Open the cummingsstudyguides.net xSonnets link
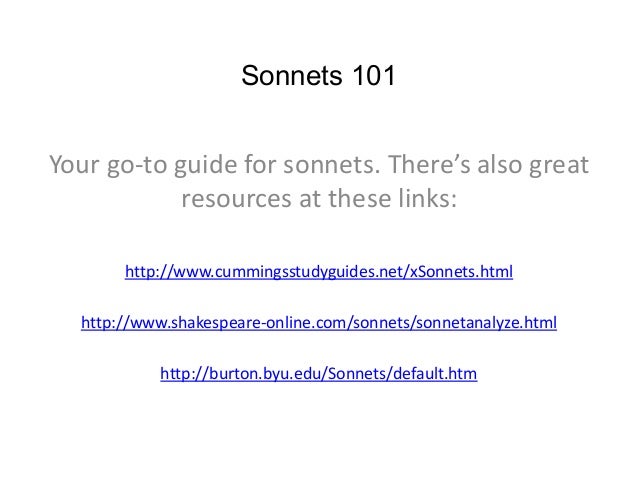Screen dimensions: 638x479 tap(318, 272)
